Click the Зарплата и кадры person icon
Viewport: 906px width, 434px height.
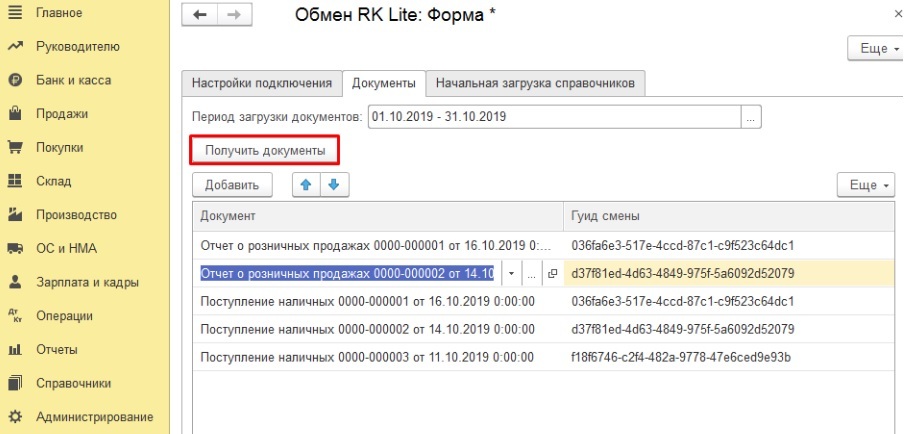(15, 283)
